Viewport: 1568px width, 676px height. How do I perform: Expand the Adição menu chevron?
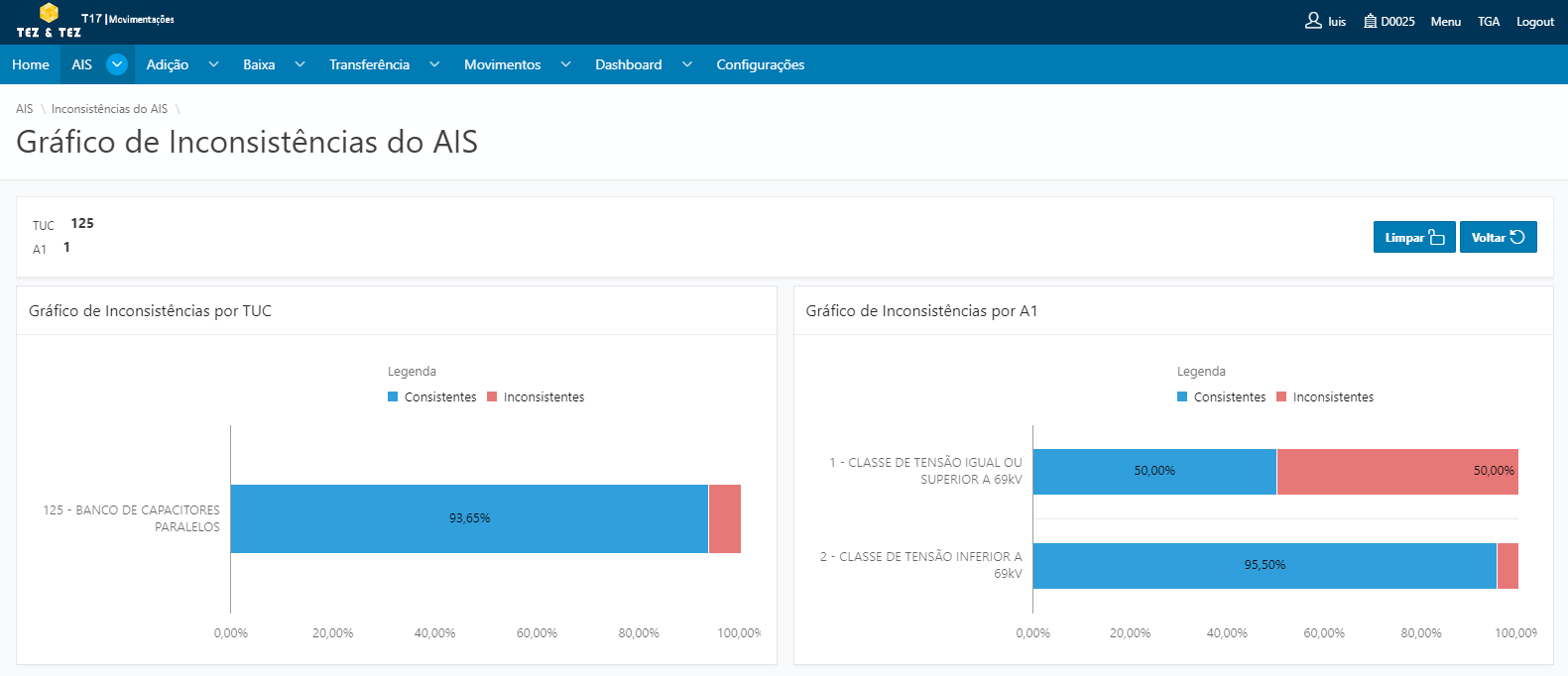213,64
